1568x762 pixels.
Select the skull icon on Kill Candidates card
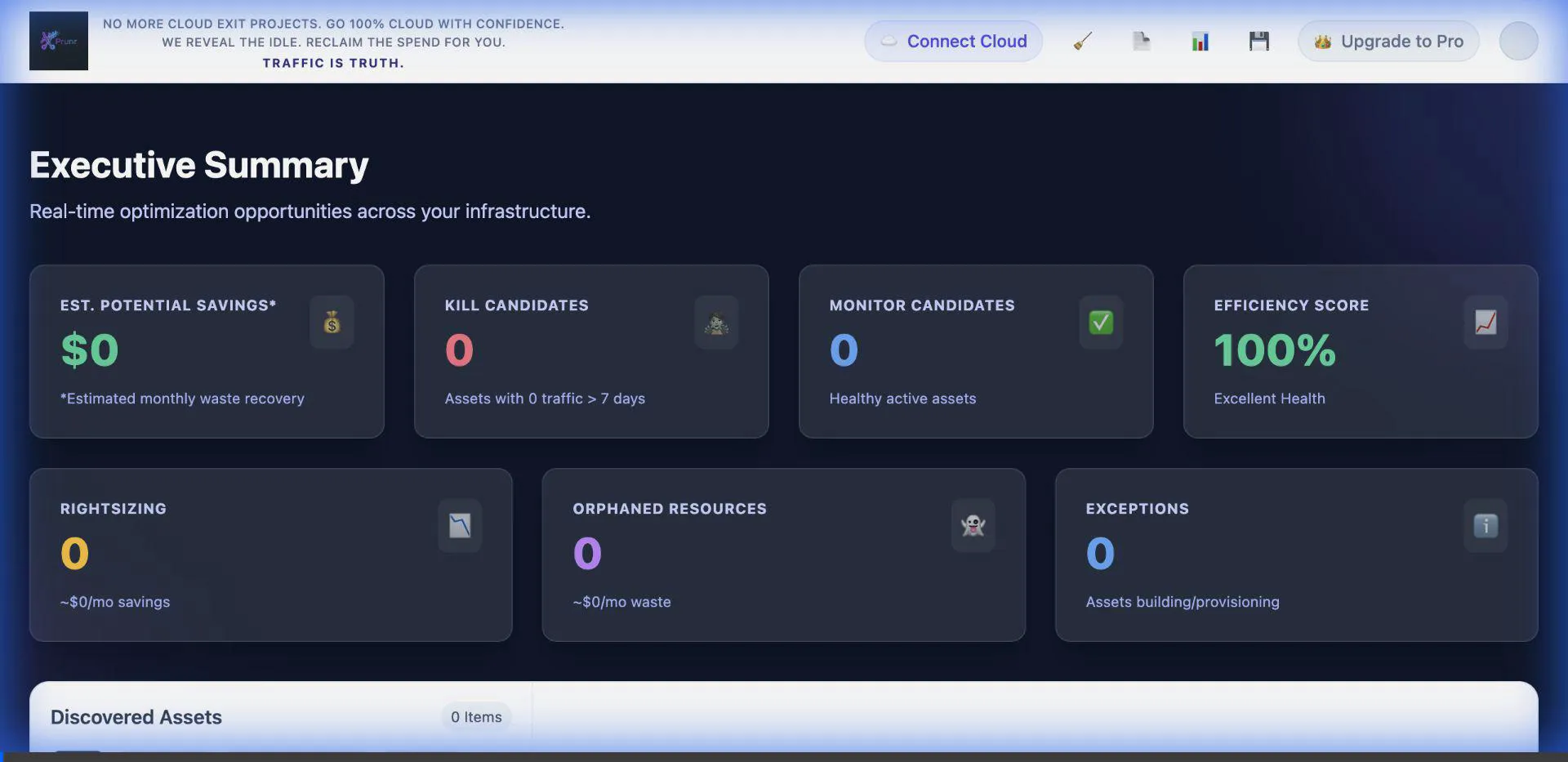coord(716,322)
